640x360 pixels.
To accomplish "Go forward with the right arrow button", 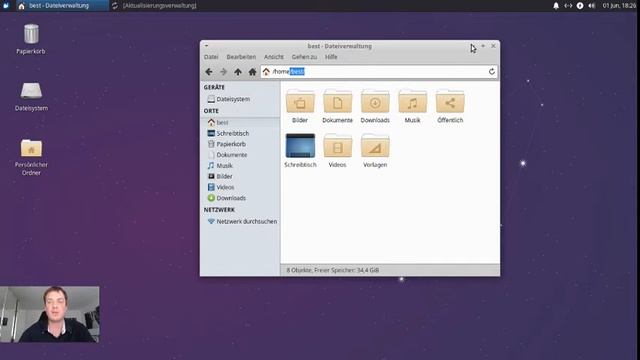I will point(223,72).
